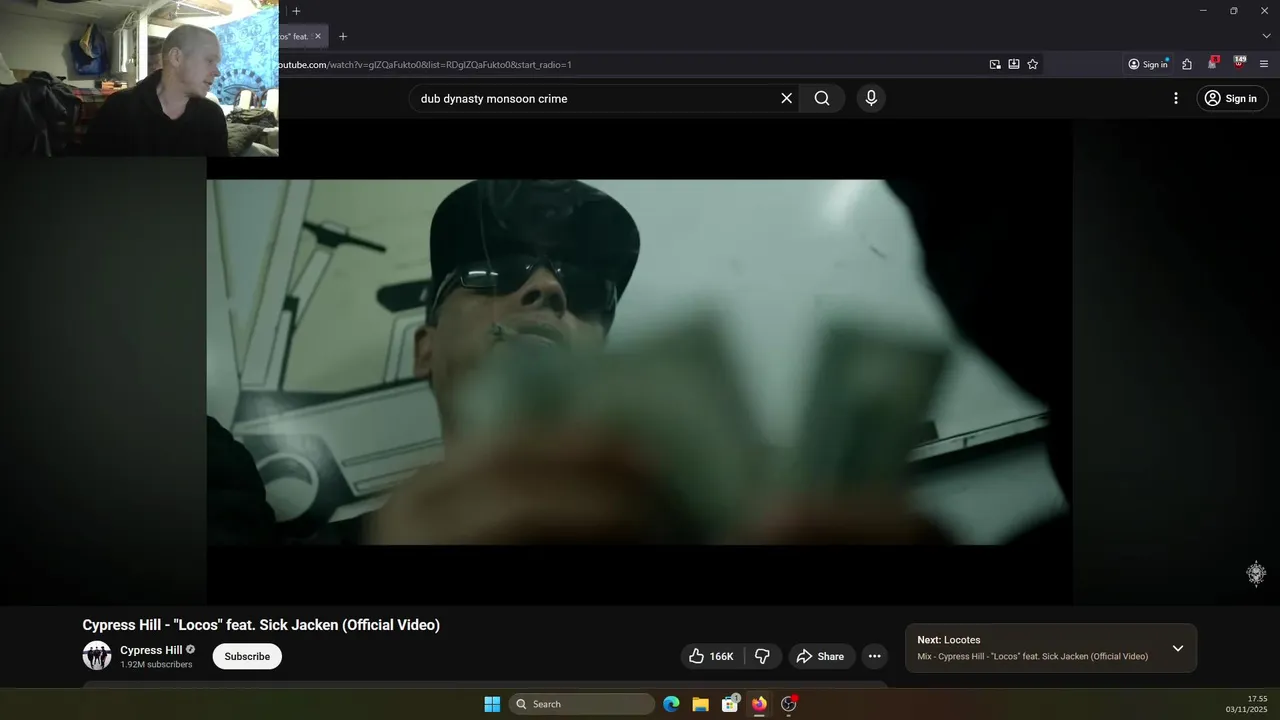Open the Firefox extensions puzzle icon
This screenshot has height=720, width=1280.
tap(1187, 64)
